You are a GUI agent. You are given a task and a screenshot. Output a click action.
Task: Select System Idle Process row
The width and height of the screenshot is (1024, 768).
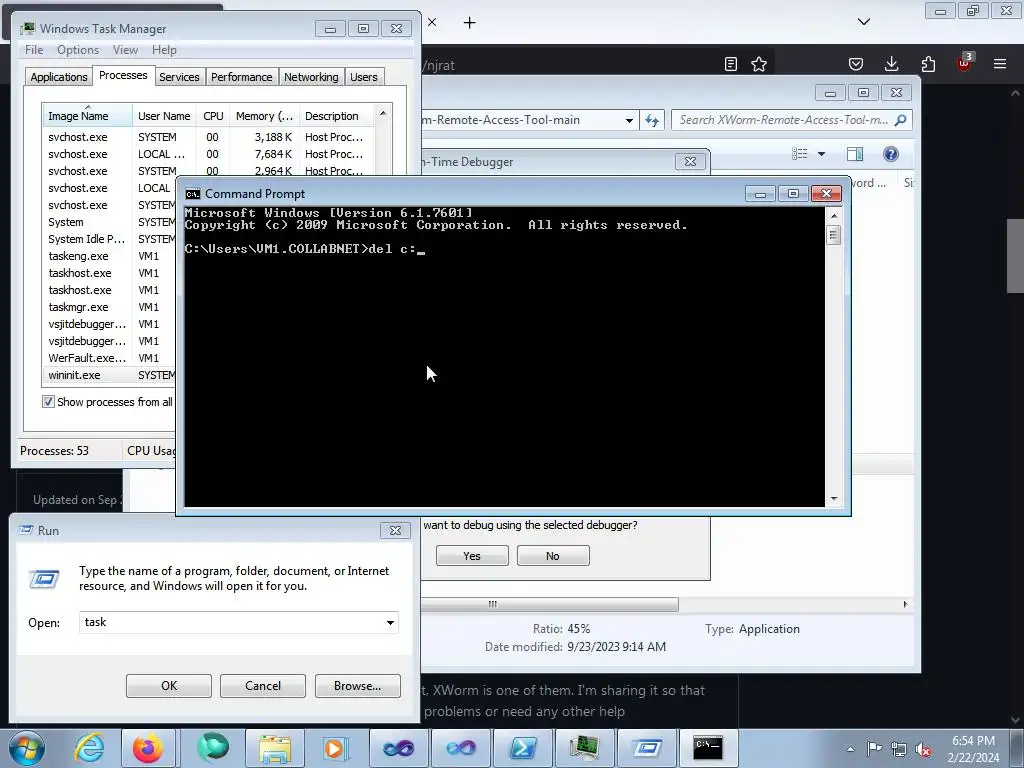pos(109,239)
